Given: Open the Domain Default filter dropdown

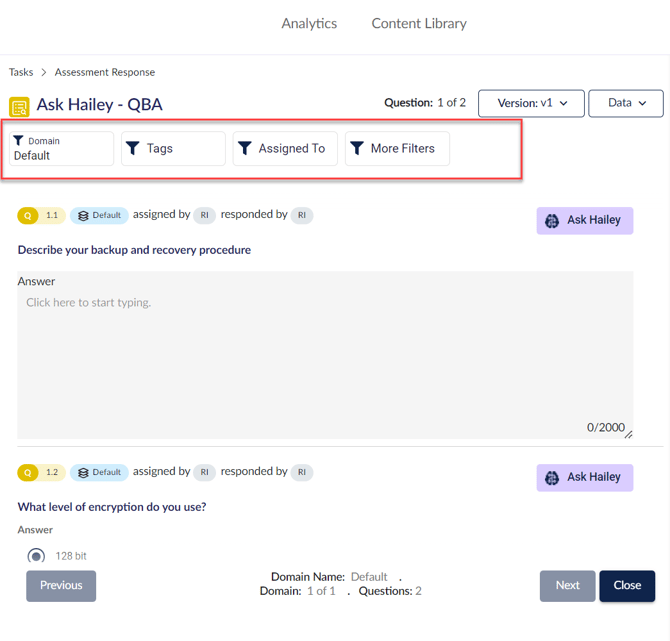Looking at the screenshot, I should click(62, 149).
